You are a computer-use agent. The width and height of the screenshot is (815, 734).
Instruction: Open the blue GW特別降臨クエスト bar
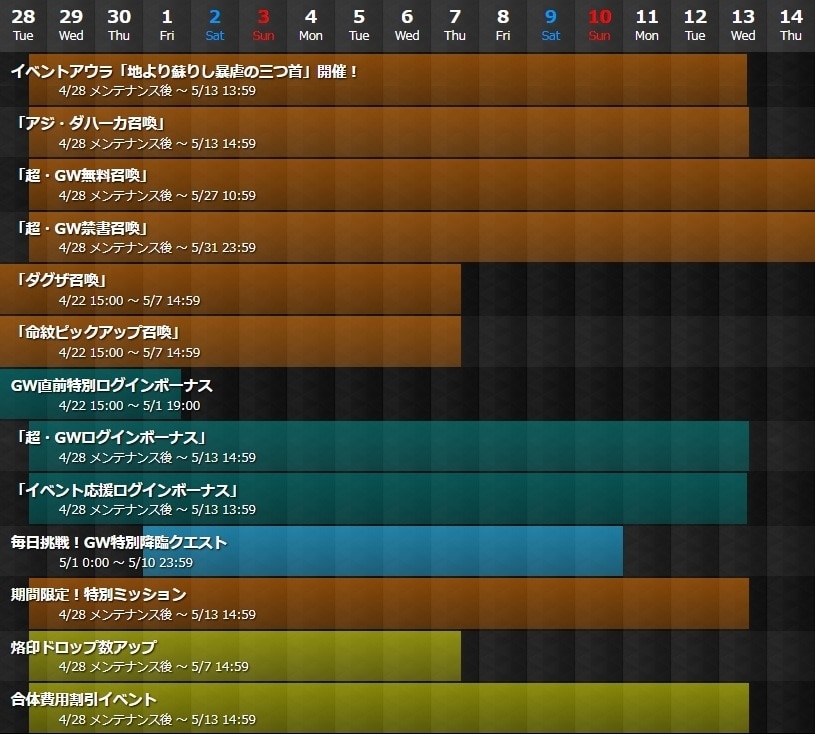click(x=383, y=551)
